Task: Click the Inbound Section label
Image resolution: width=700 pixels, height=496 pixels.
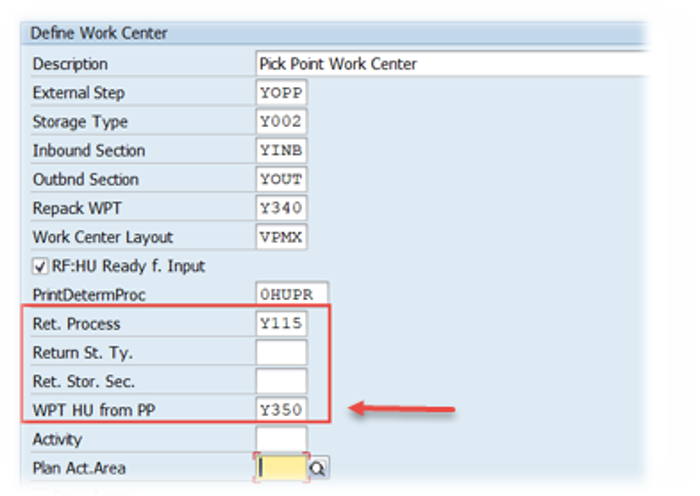Action: (x=89, y=150)
